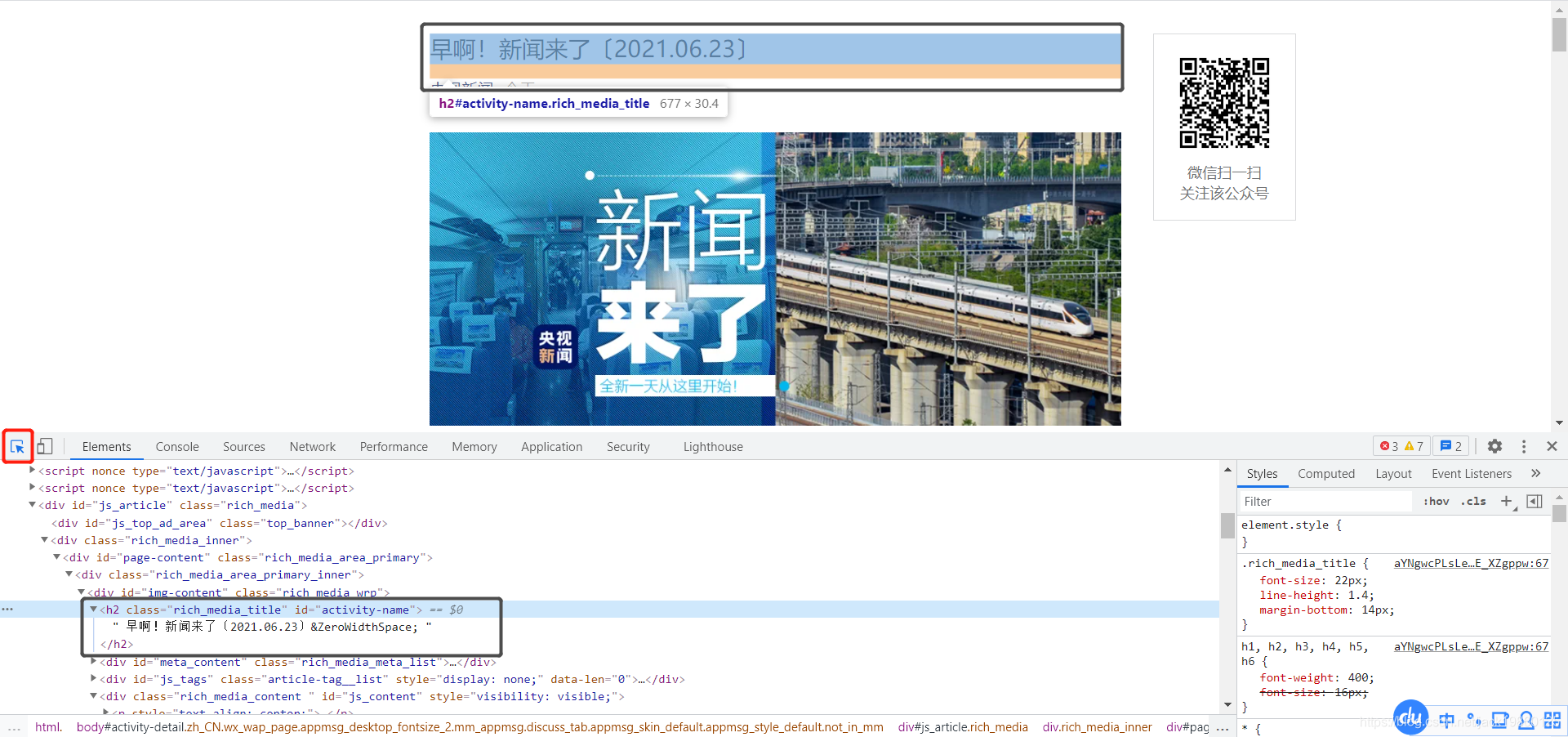
Task: Select the Elements tab
Action: 106,447
